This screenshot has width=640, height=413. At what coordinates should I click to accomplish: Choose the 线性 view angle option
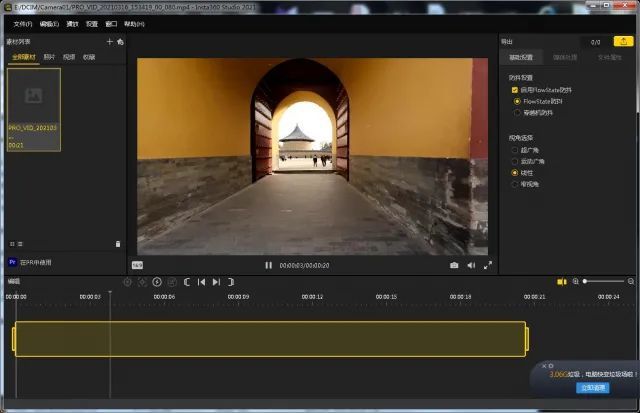517,172
